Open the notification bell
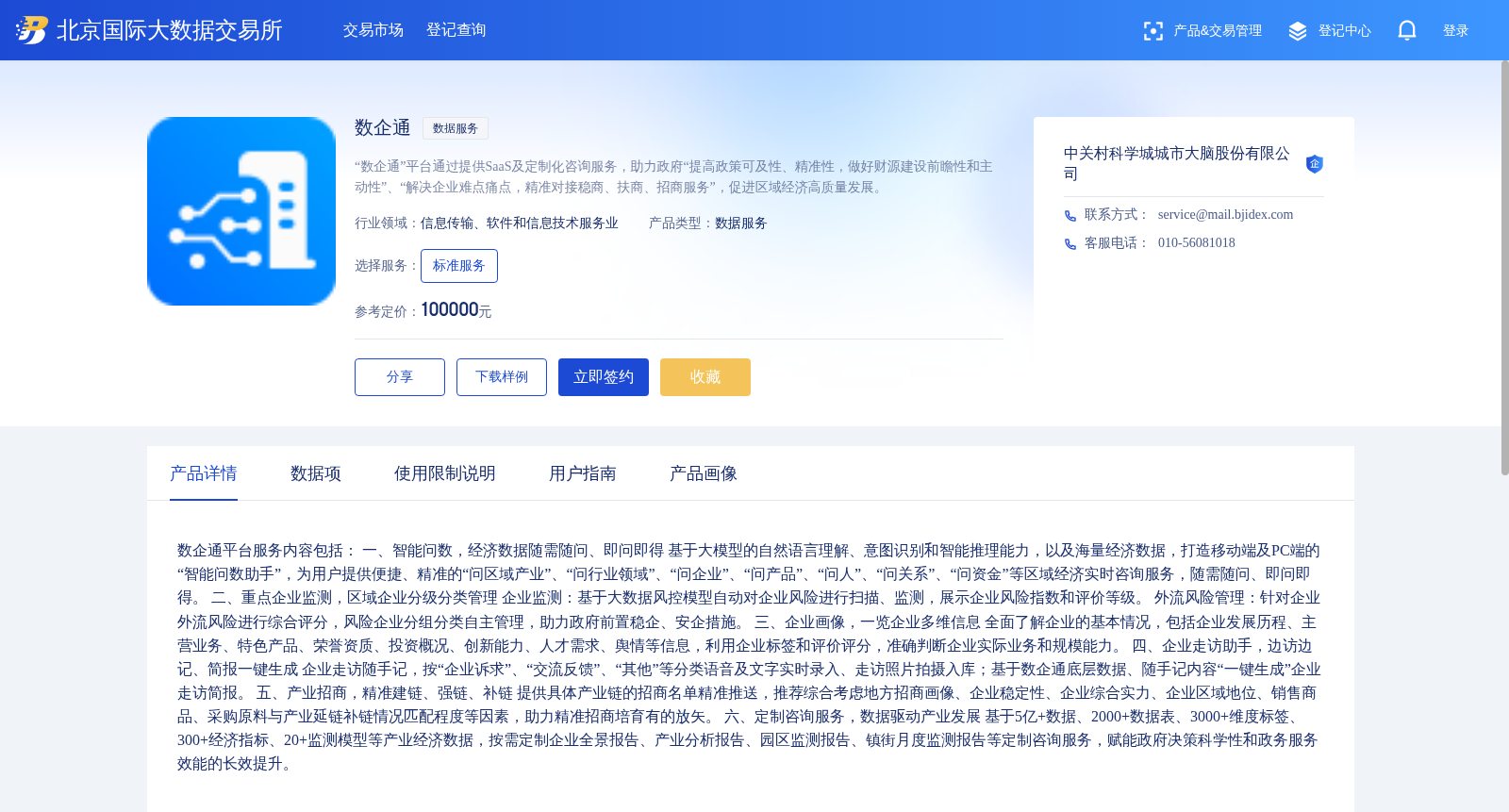 (1407, 31)
